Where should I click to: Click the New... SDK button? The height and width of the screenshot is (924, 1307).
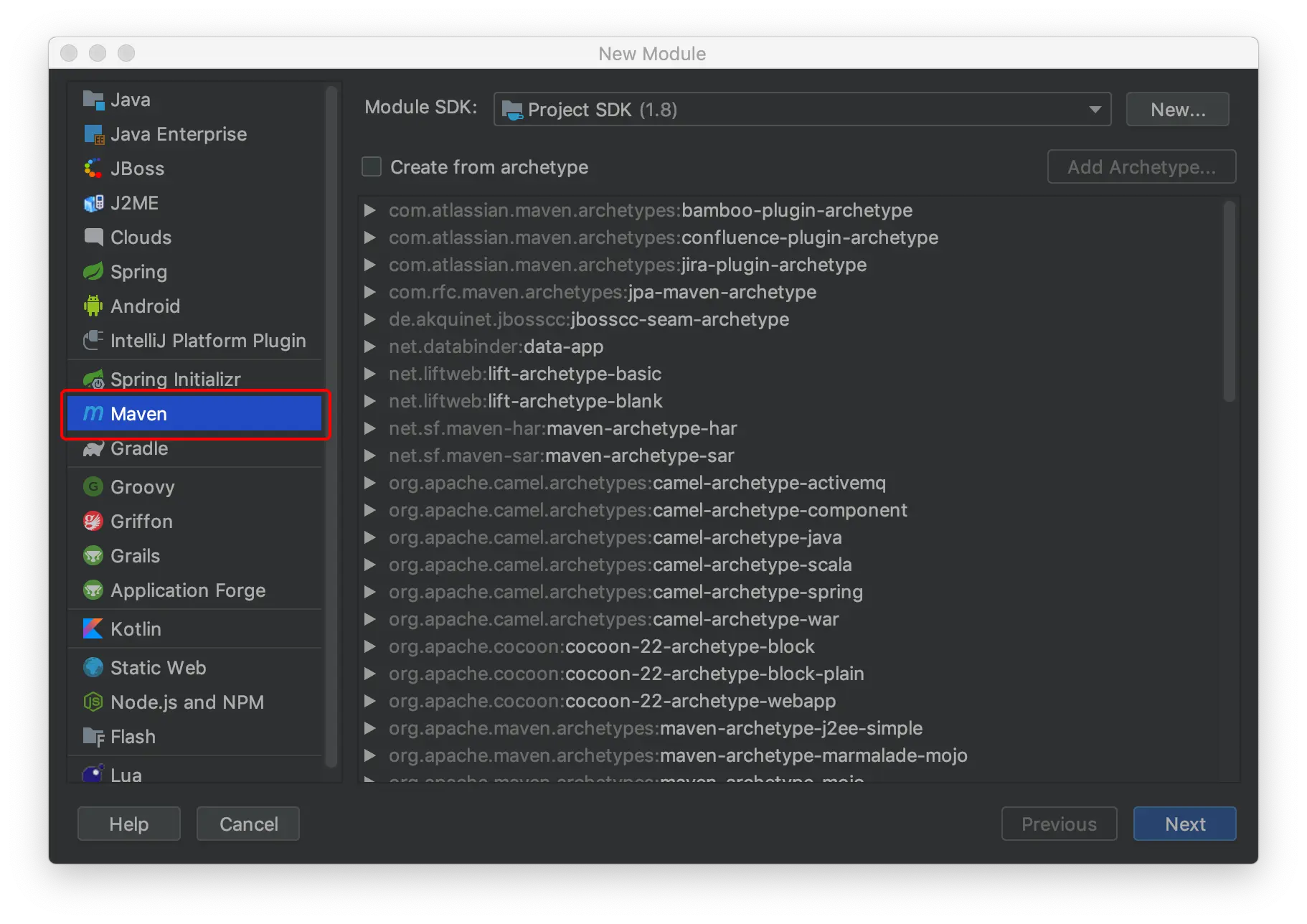point(1177,109)
